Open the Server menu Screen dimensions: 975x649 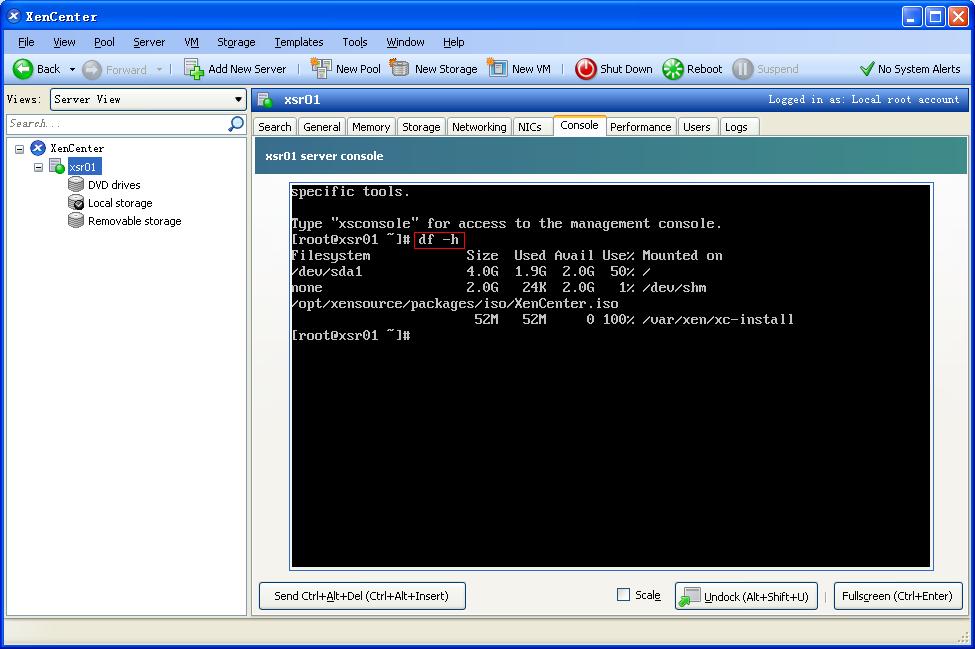pyautogui.click(x=149, y=42)
